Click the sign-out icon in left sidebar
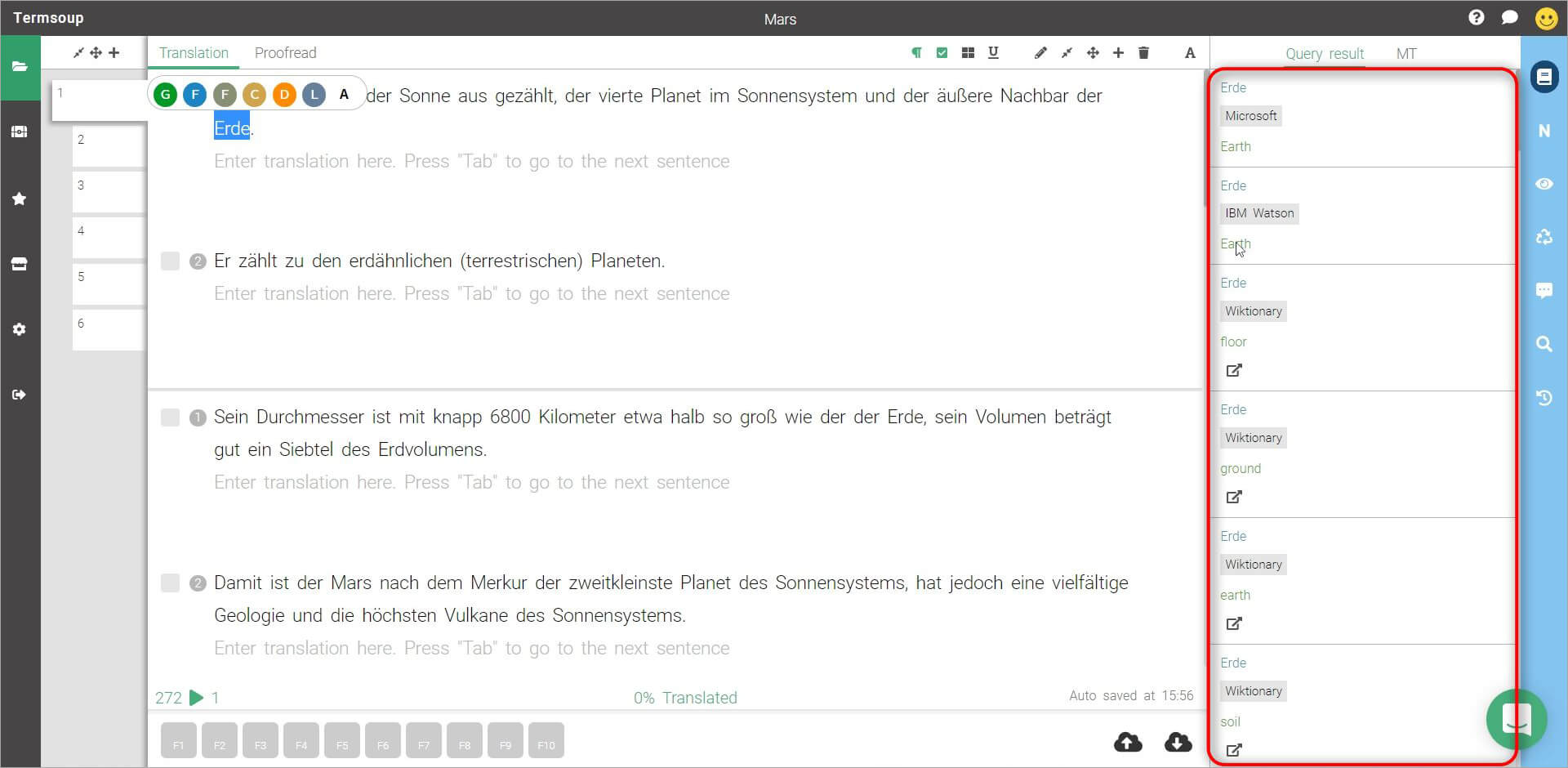The image size is (1568, 768). (20, 395)
